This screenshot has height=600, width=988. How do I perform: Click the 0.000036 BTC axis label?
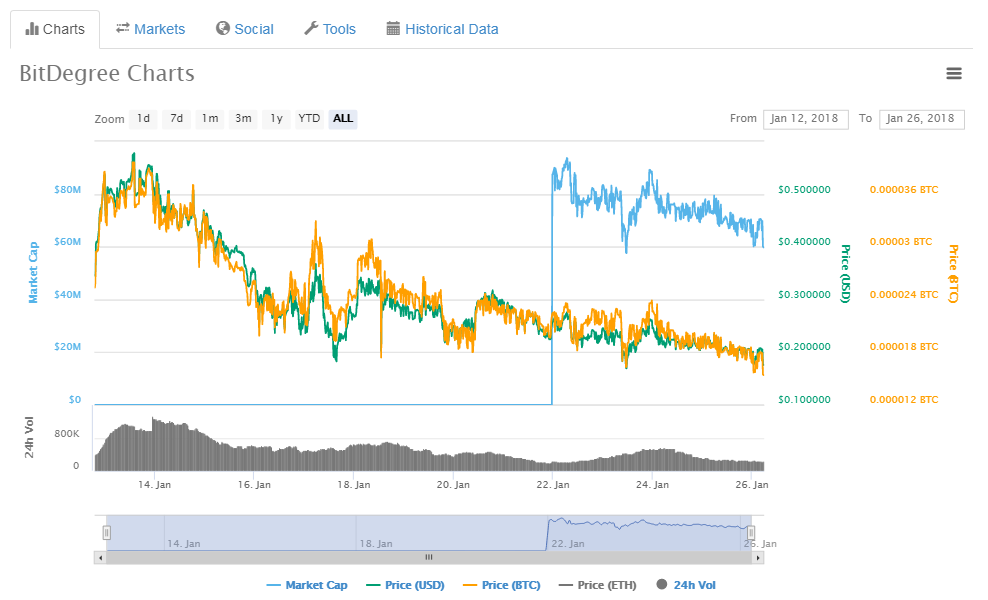click(x=904, y=190)
